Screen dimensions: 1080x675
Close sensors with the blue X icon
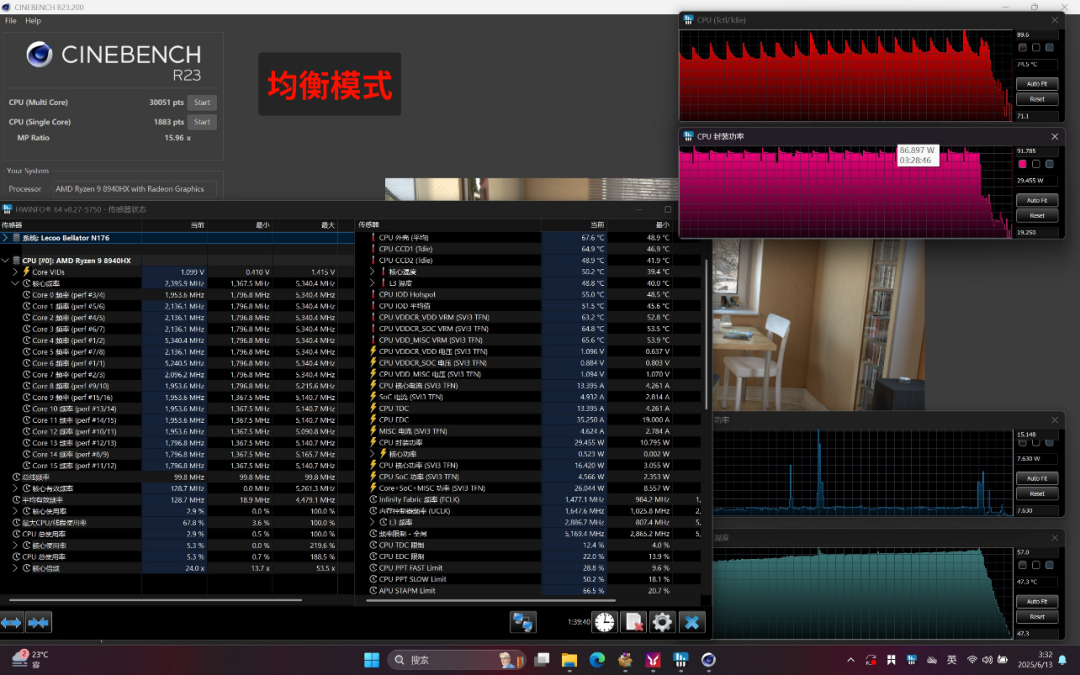point(692,622)
